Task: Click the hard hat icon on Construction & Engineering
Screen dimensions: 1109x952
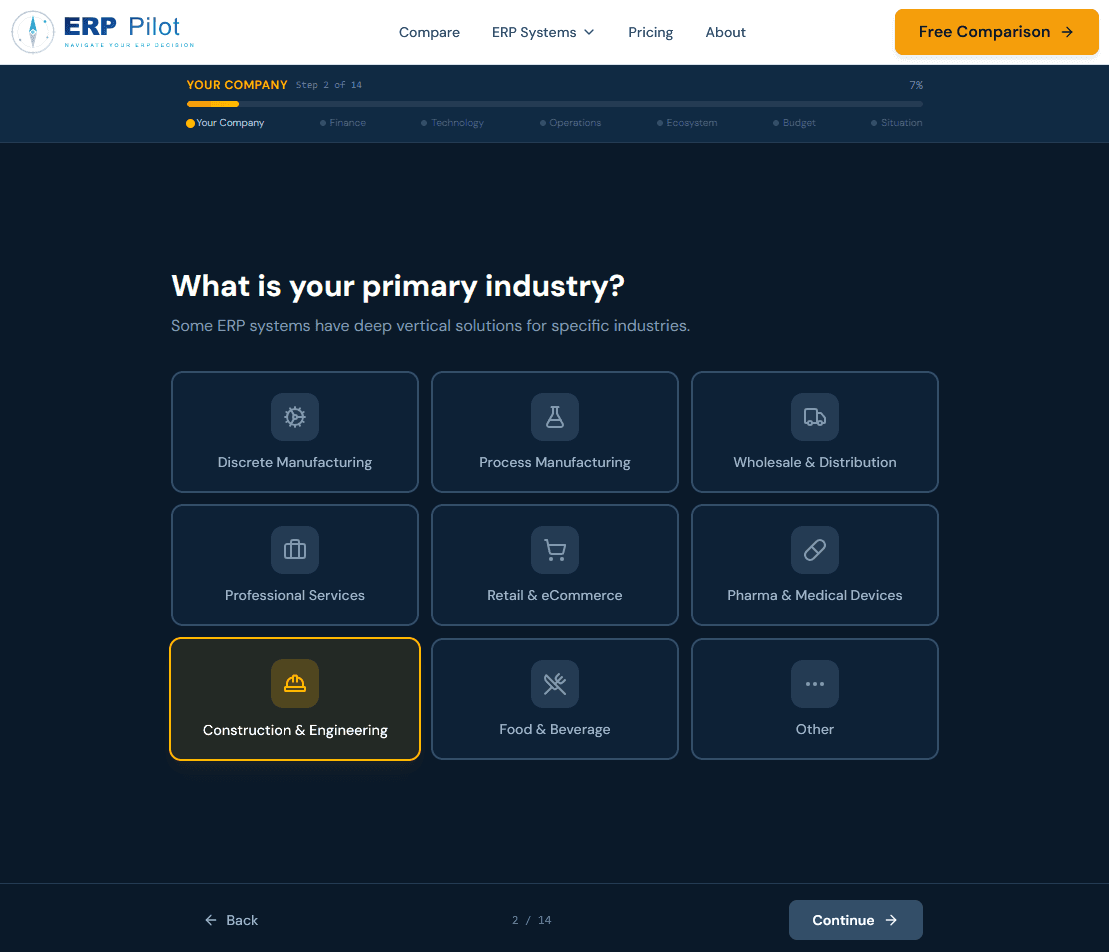Action: (x=294, y=683)
